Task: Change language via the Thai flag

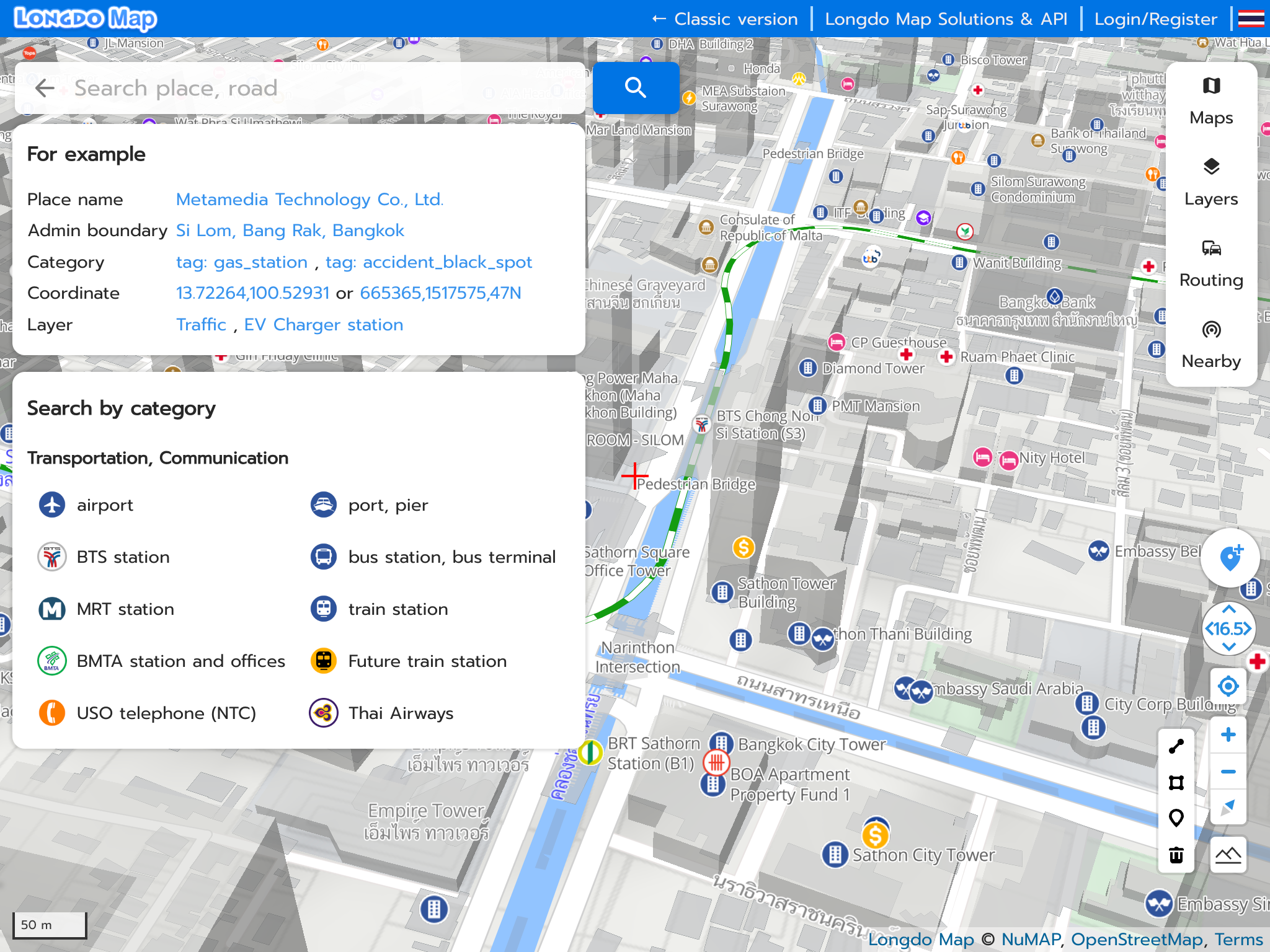Action: (1251, 19)
